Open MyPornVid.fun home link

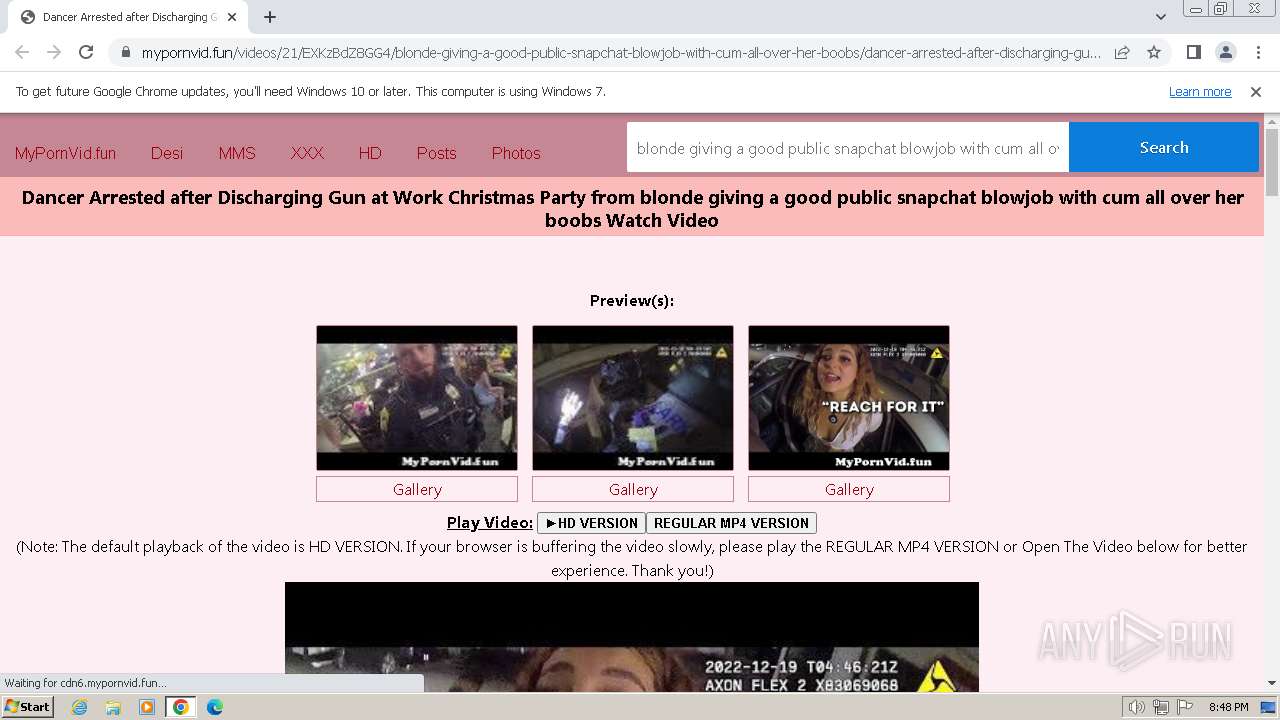65,153
